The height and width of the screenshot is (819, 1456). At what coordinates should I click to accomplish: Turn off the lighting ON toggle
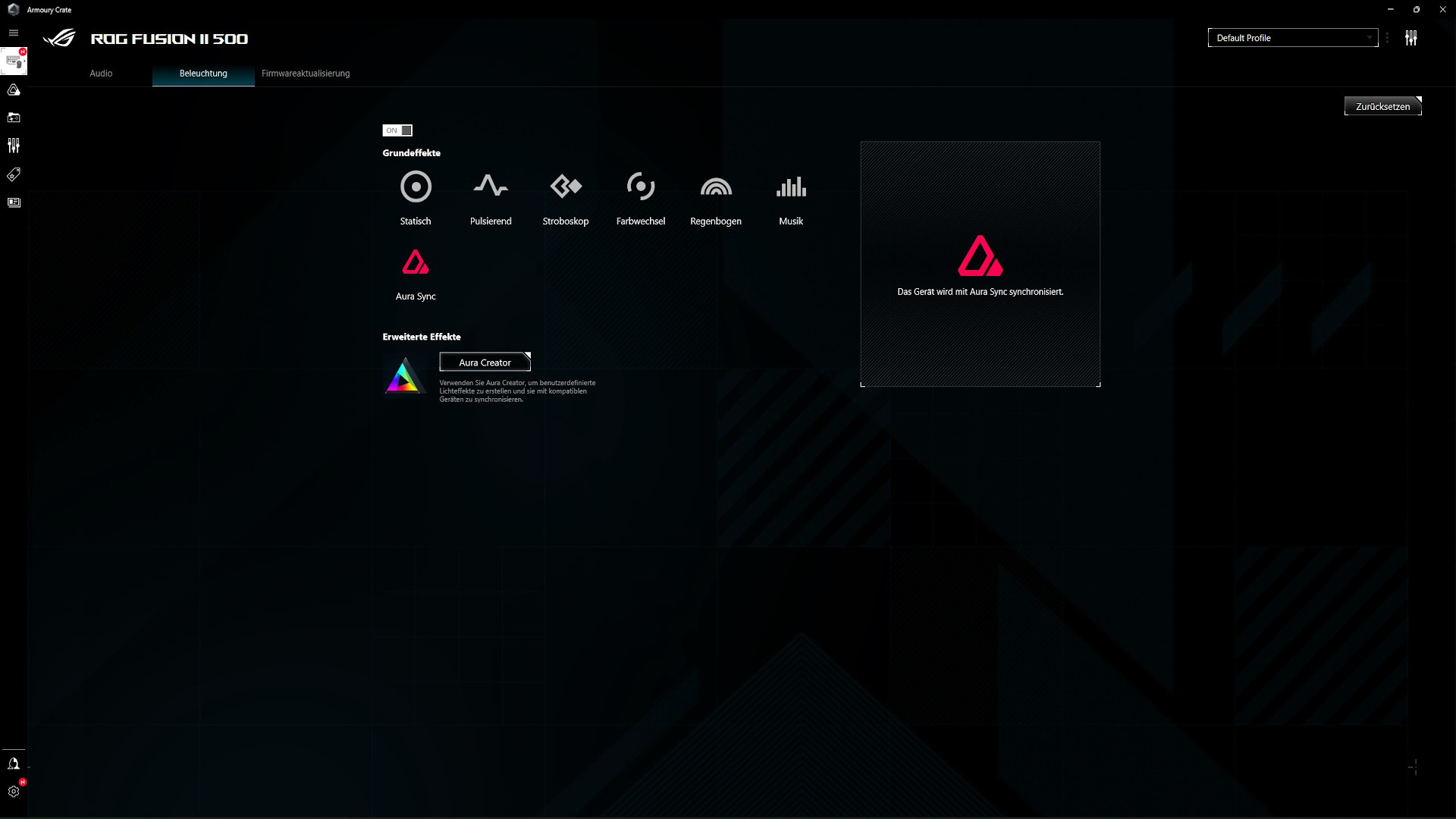[x=397, y=130]
